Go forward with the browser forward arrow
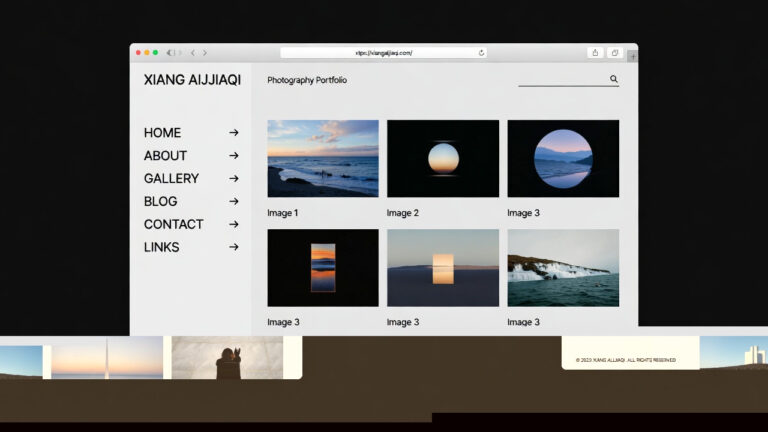Viewport: 768px width, 432px height. click(205, 53)
